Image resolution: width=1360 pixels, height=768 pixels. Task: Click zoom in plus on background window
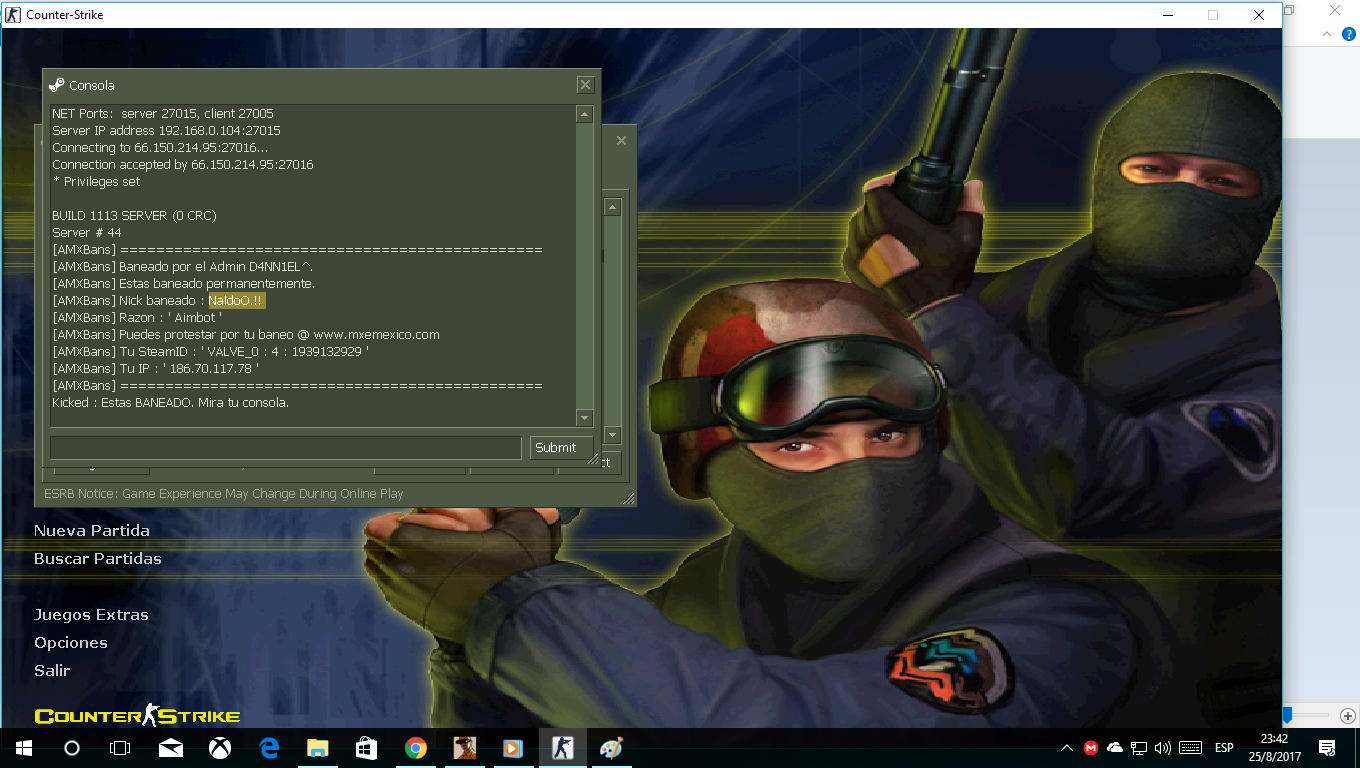tap(1348, 715)
